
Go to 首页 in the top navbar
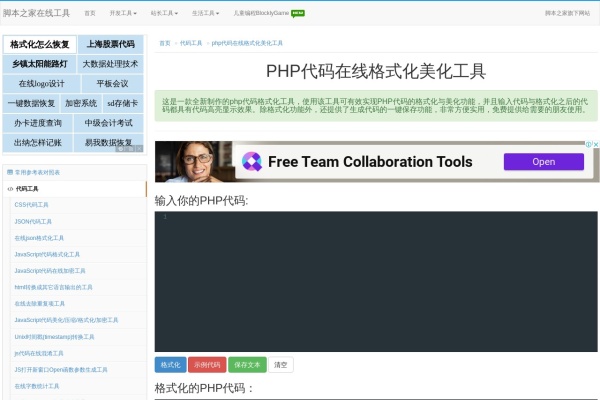tap(90, 13)
